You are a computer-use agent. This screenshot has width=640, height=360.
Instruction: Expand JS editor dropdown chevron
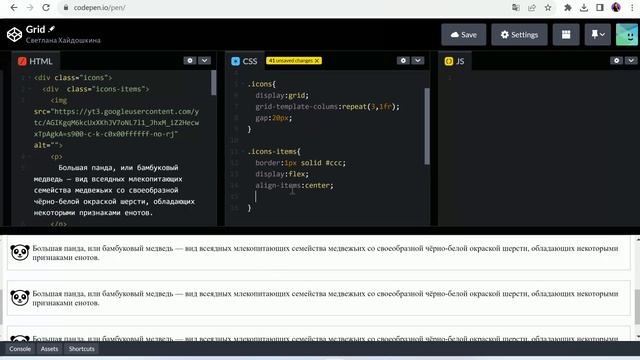point(631,60)
